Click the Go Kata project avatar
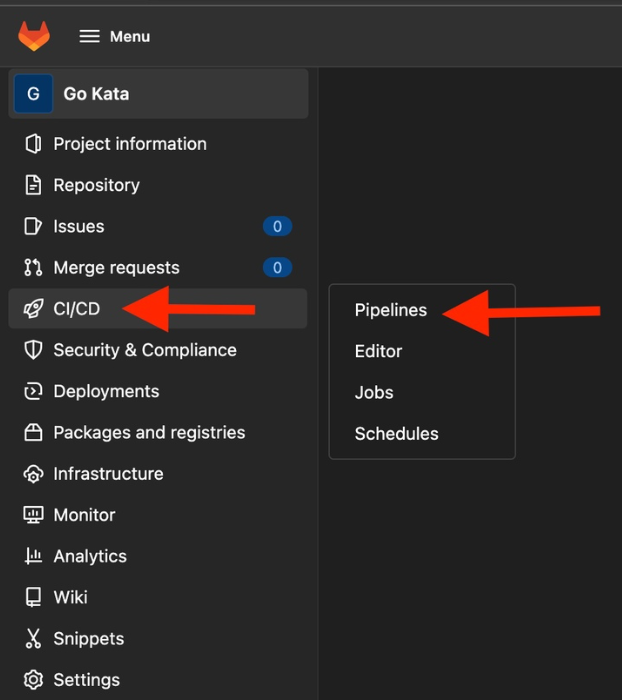This screenshot has width=622, height=700. click(33, 94)
